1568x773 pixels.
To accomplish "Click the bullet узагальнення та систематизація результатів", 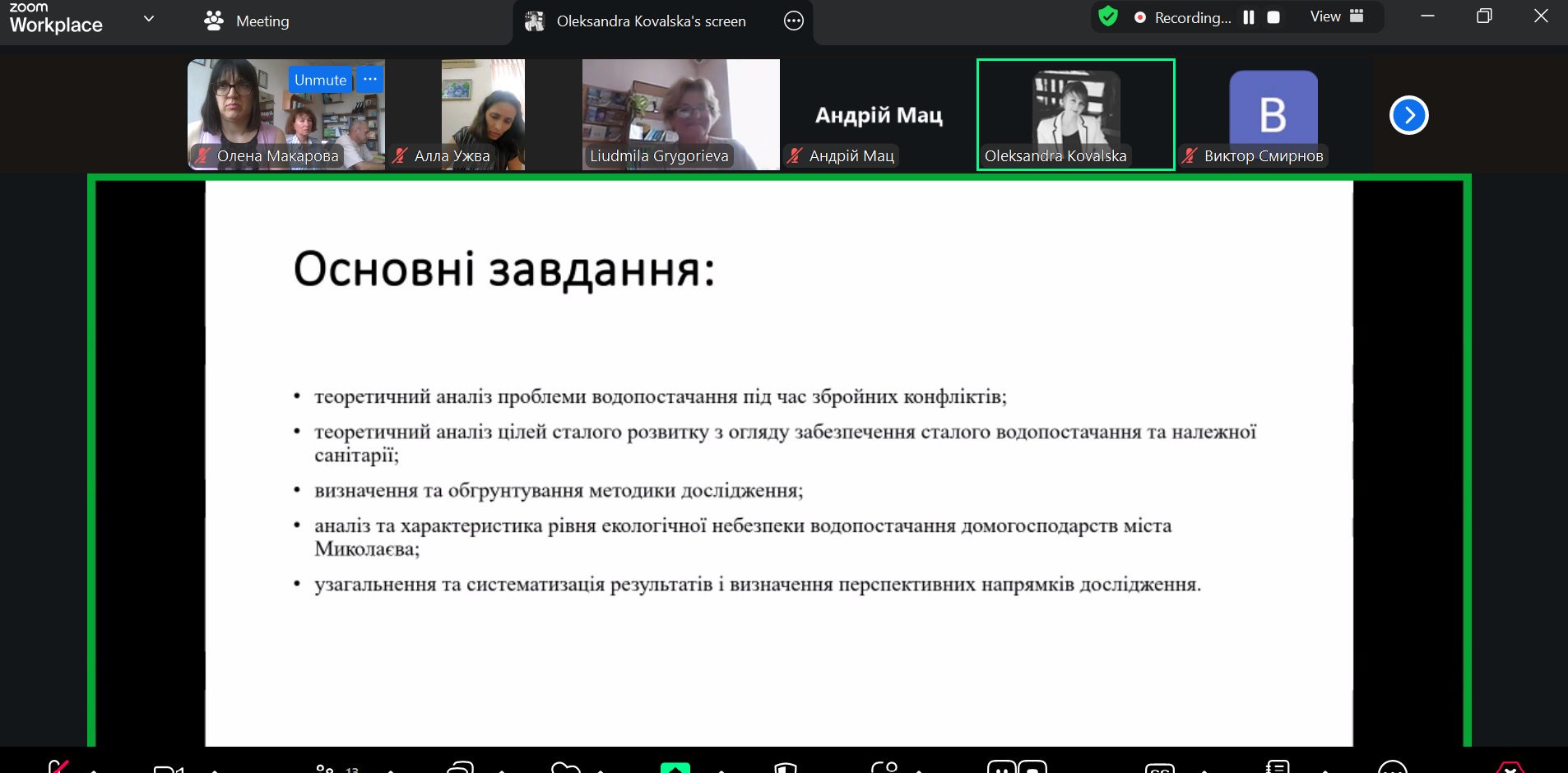I will 758,584.
